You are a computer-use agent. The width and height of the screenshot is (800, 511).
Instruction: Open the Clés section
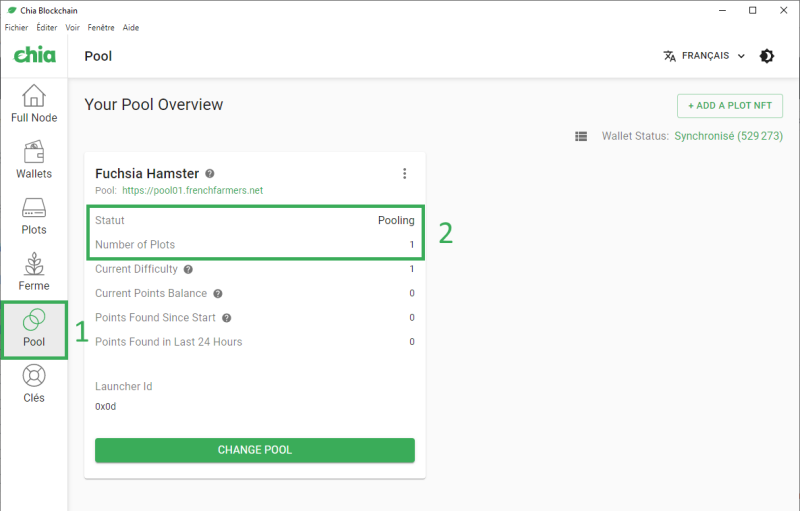click(34, 385)
